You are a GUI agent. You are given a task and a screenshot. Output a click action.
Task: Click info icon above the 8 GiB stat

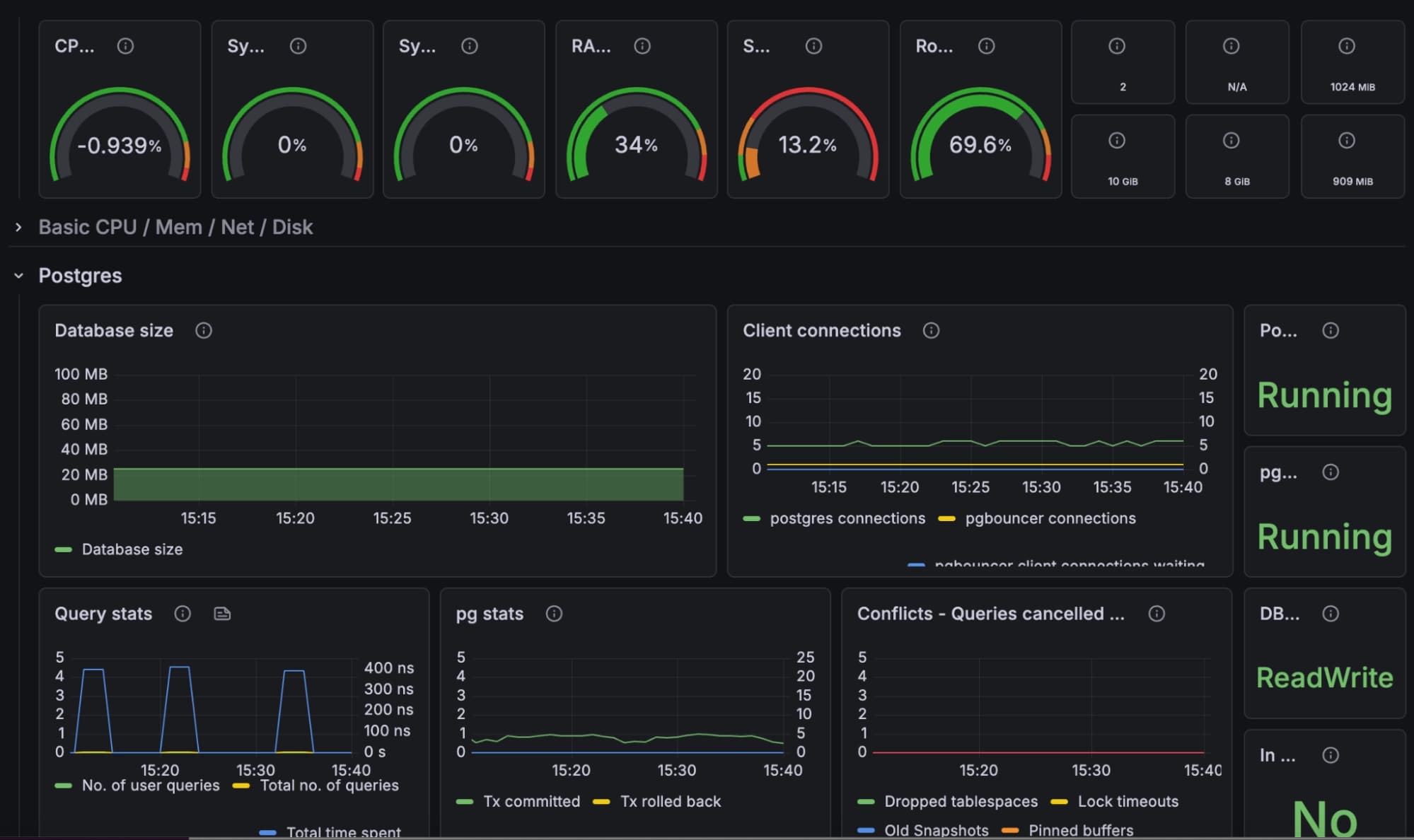pyautogui.click(x=1231, y=141)
